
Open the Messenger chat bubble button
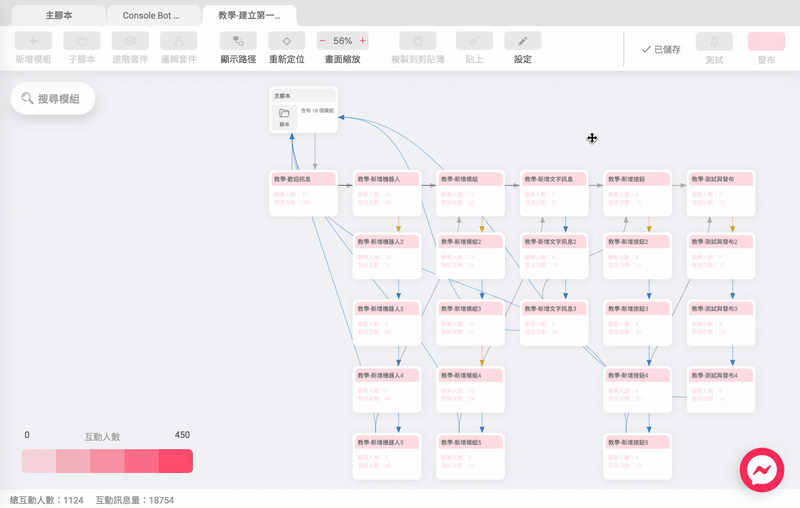click(762, 470)
